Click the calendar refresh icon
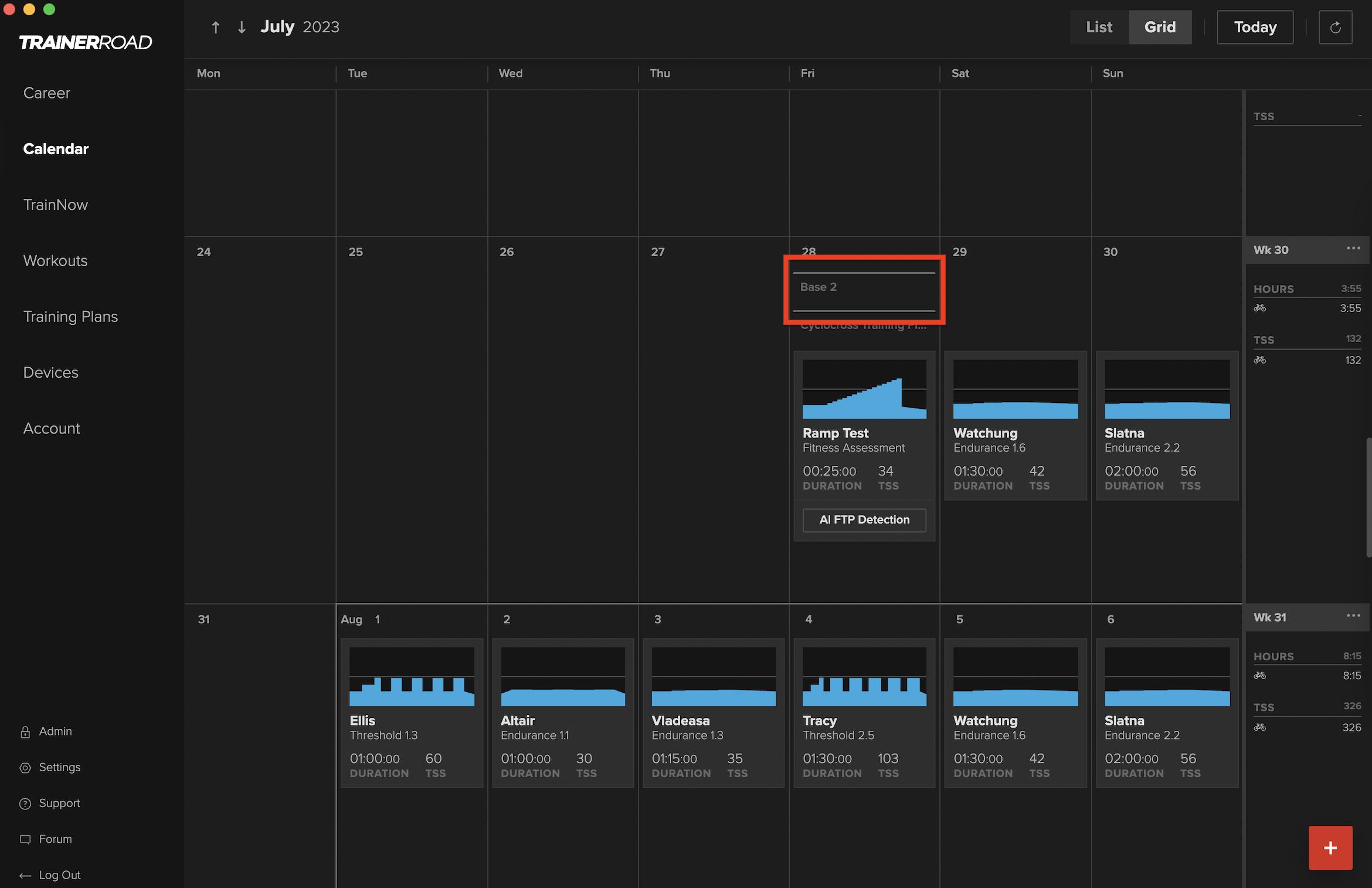1372x888 pixels. 1335,27
